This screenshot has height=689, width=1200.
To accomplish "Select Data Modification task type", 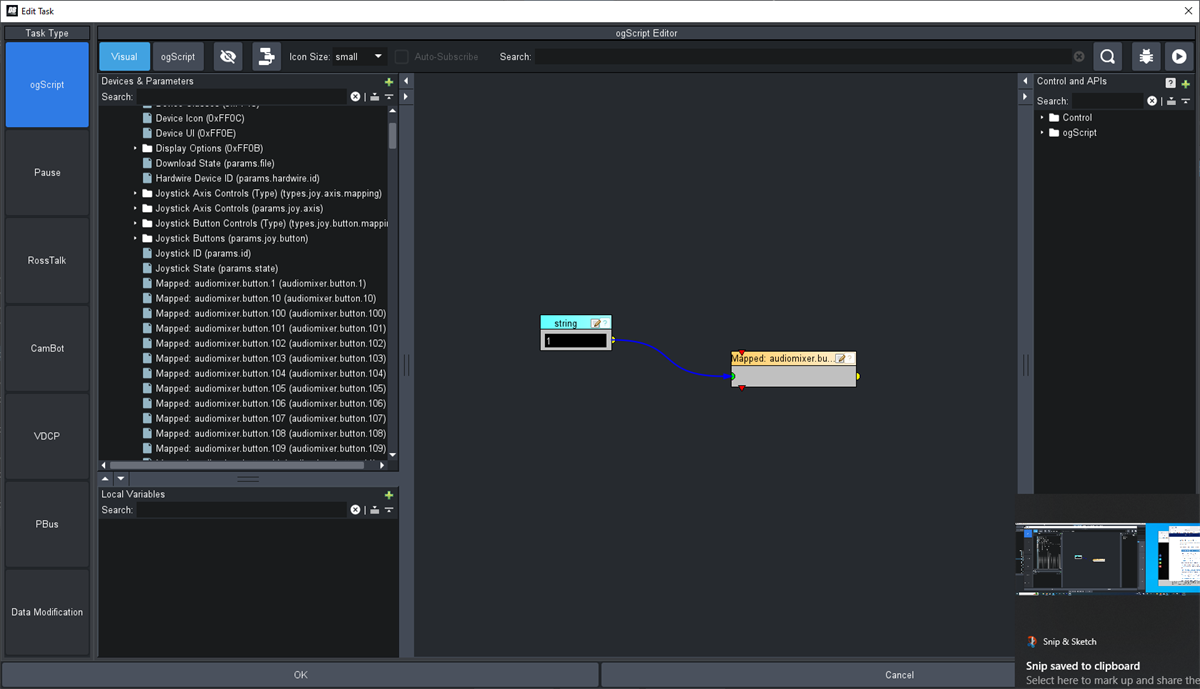I will (47, 612).
